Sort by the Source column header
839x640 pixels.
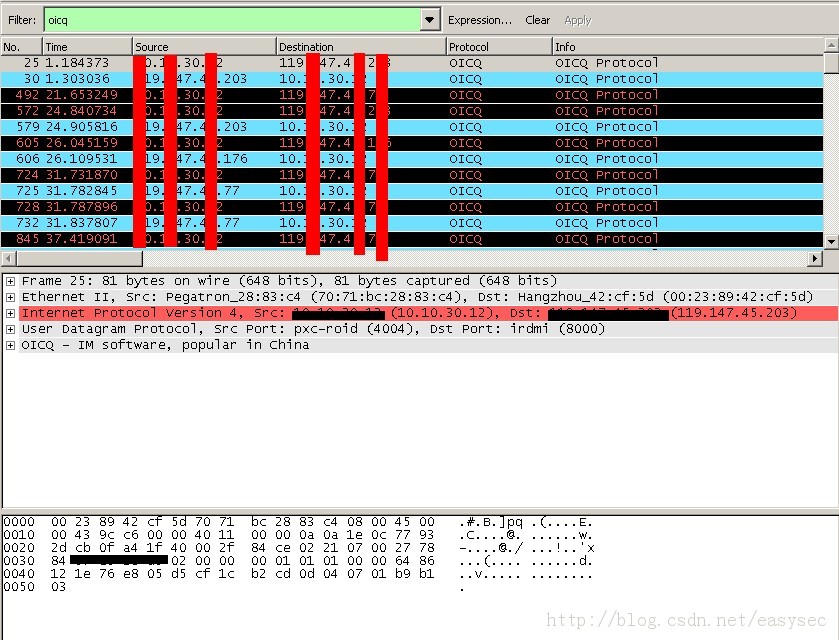pyautogui.click(x=204, y=47)
